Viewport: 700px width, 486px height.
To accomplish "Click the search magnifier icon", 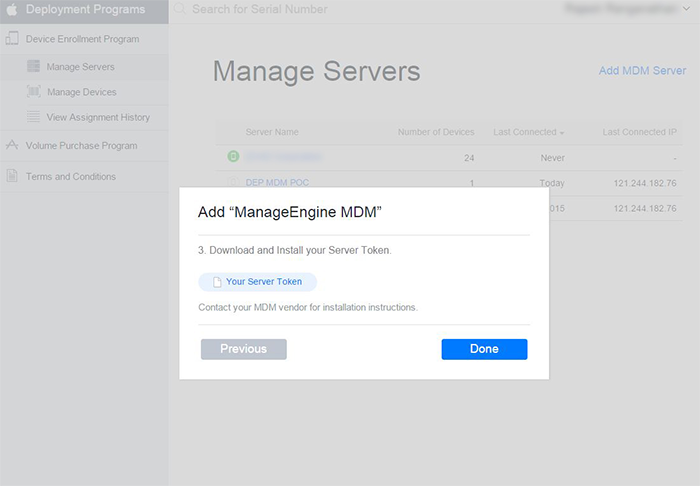I will (x=180, y=9).
